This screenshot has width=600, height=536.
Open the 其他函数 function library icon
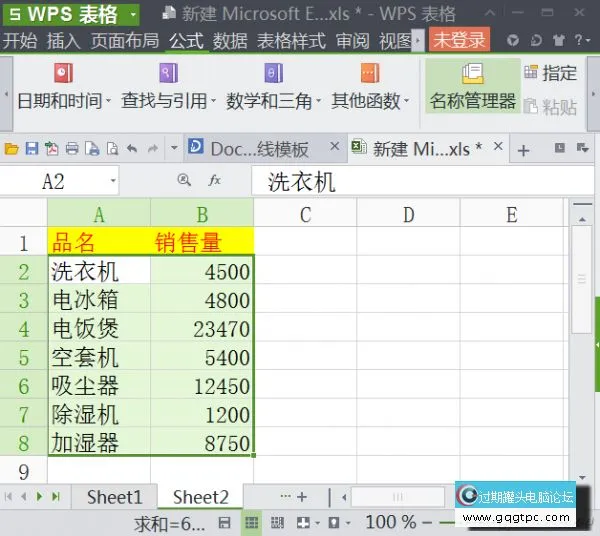(370, 73)
